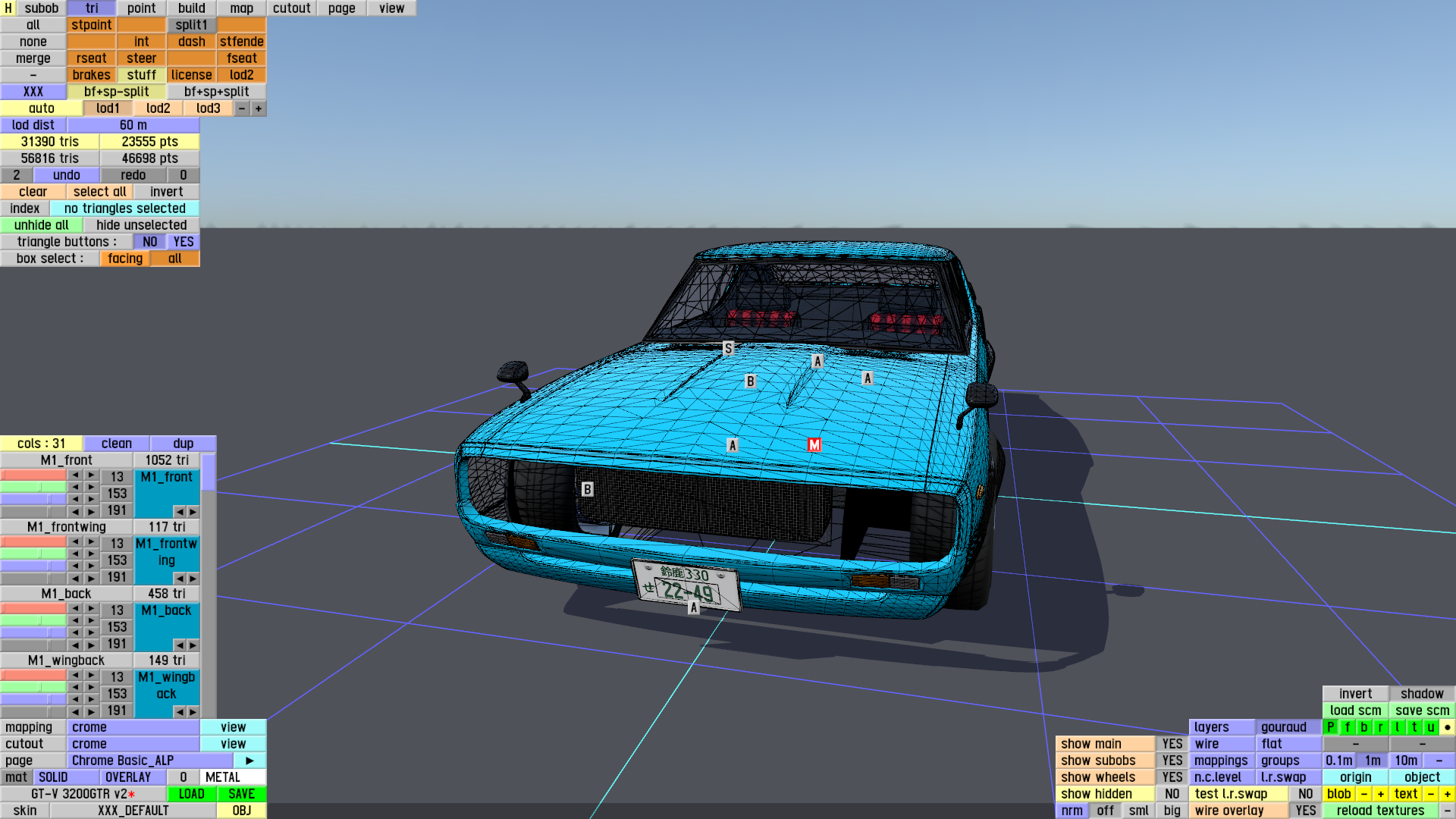Viewport: 1456px width, 819px height.
Task: Toggle the show hidden NO button
Action: tap(1172, 794)
